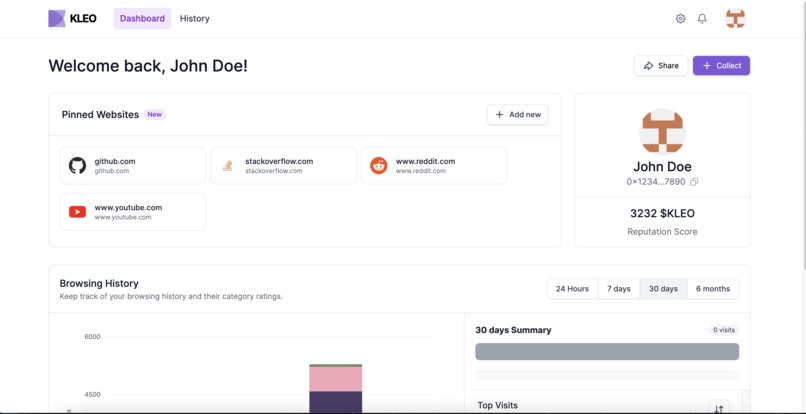Image resolution: width=806 pixels, height=414 pixels.
Task: Click the page vertical scrollbar
Action: (x=803, y=134)
